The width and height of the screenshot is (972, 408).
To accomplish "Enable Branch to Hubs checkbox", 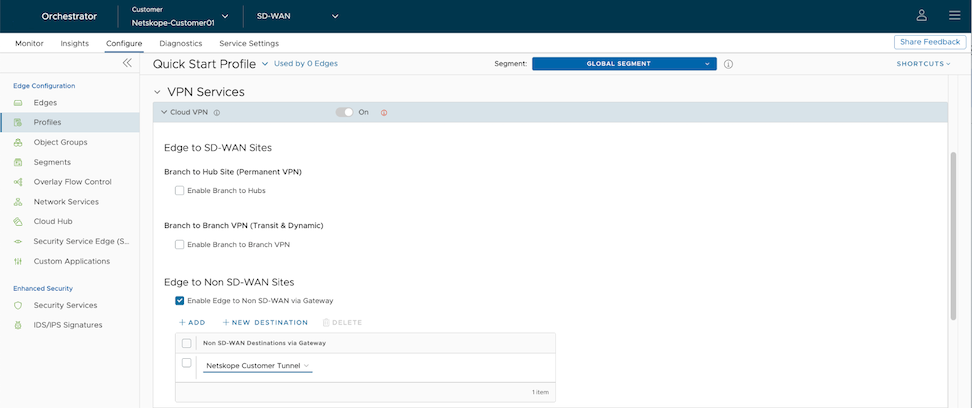I will [180, 190].
